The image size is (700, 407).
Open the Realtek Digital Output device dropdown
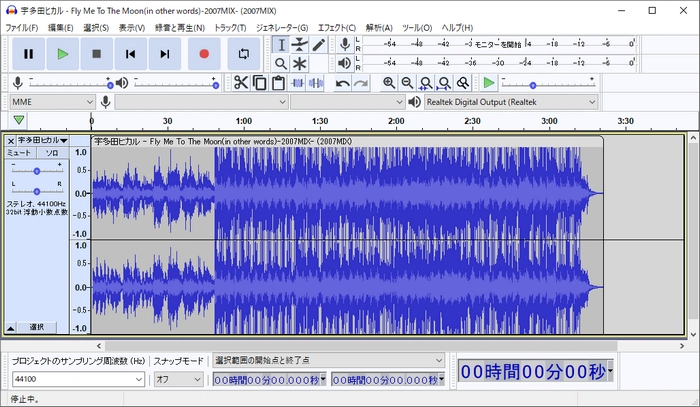click(511, 102)
